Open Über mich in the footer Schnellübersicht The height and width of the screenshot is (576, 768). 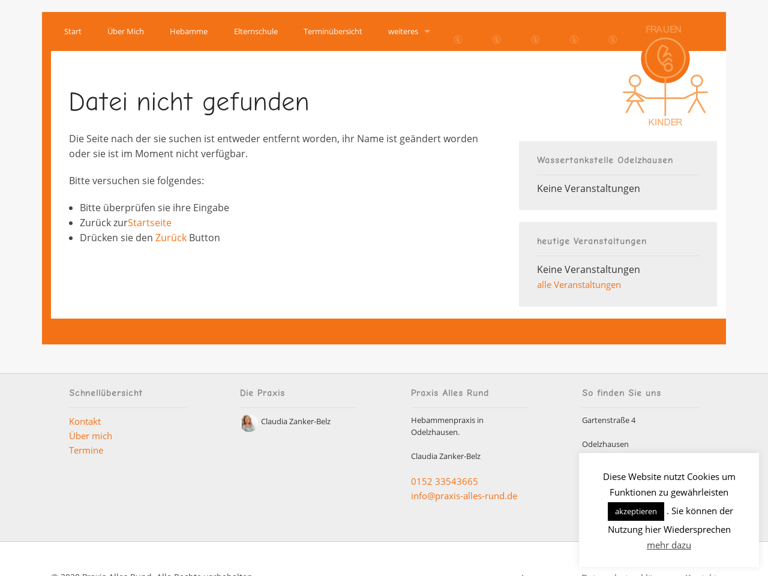click(x=91, y=436)
